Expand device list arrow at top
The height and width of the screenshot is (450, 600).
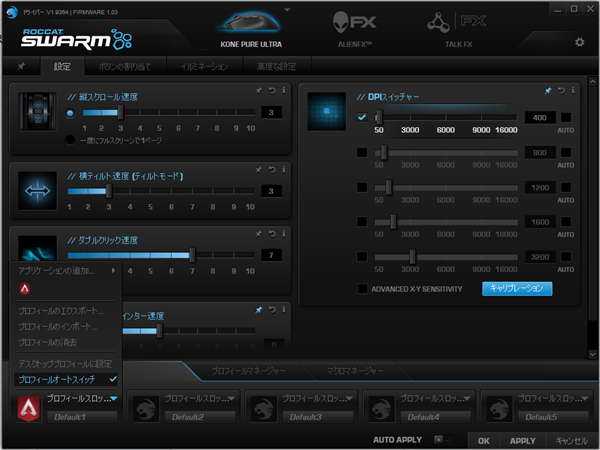(x=287, y=10)
